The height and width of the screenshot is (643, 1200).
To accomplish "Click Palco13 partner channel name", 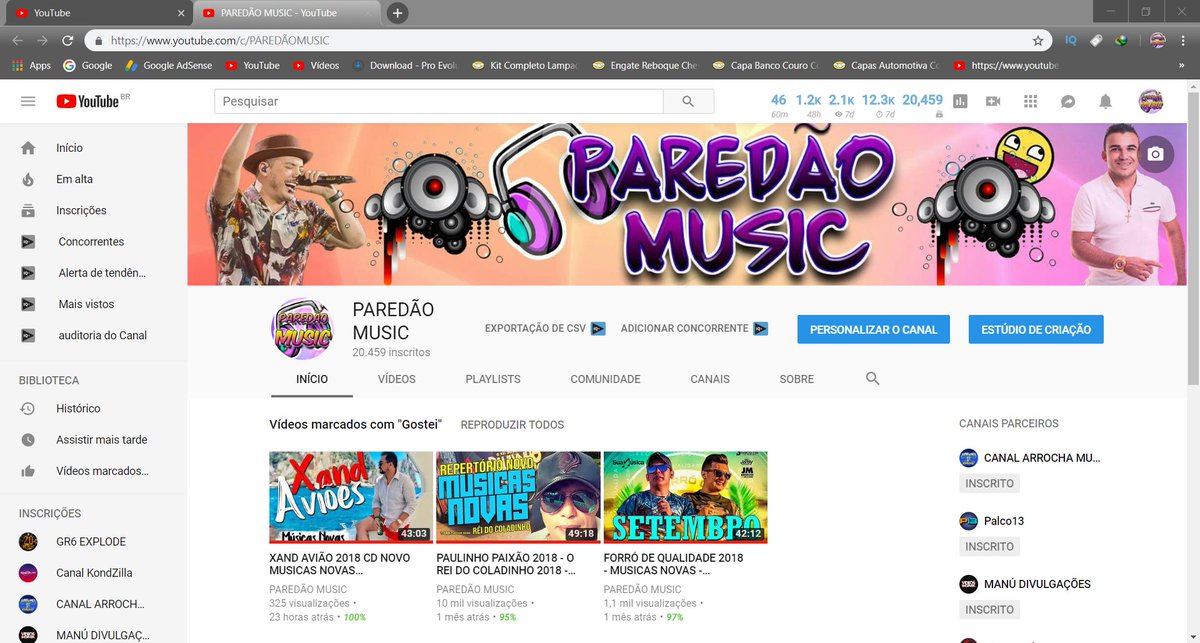I will click(1004, 521).
